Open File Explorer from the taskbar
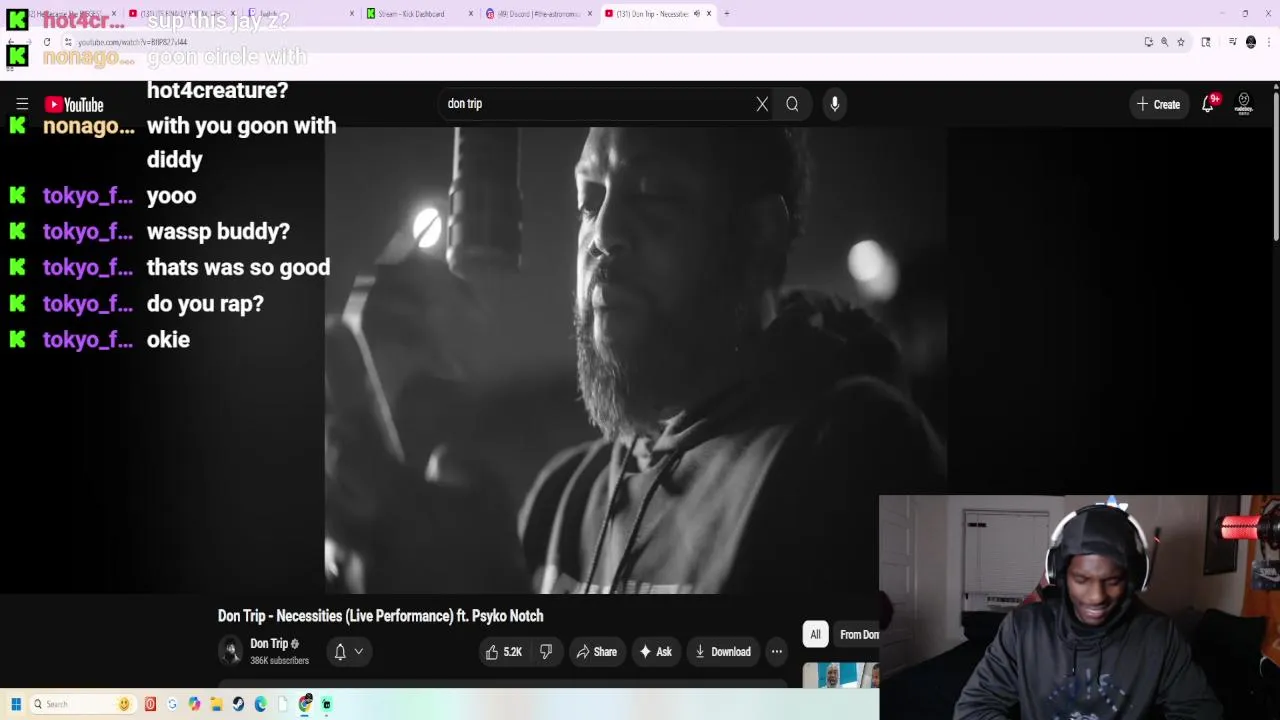The width and height of the screenshot is (1280, 720). click(216, 704)
